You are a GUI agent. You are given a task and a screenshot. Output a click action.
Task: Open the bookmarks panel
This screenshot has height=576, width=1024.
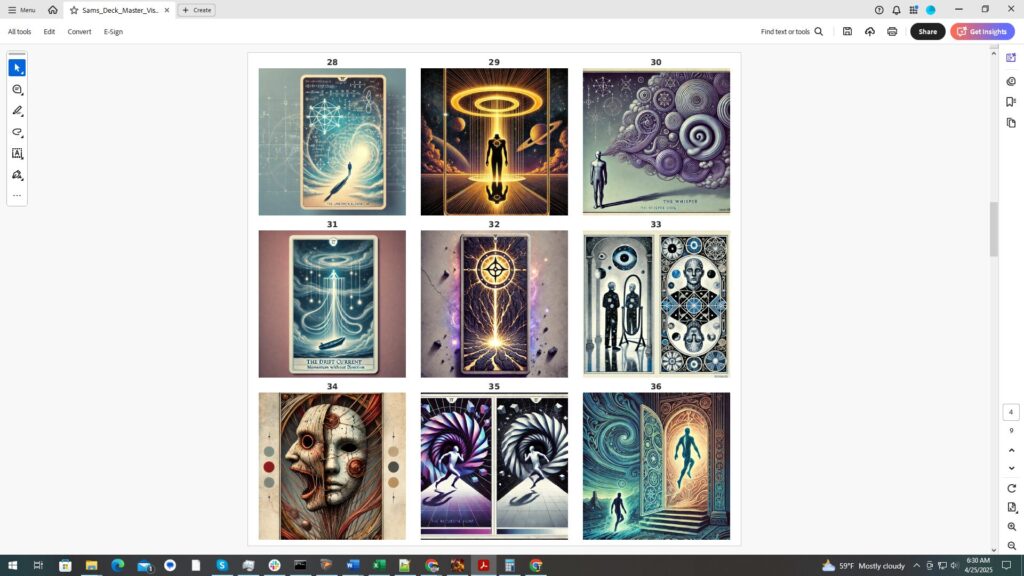pyautogui.click(x=1011, y=102)
